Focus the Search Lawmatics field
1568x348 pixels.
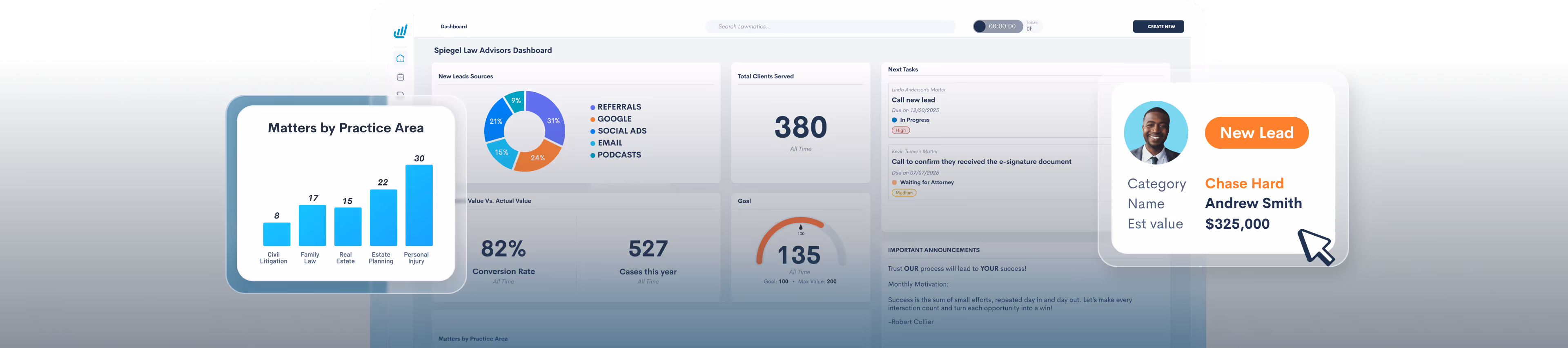point(830,26)
